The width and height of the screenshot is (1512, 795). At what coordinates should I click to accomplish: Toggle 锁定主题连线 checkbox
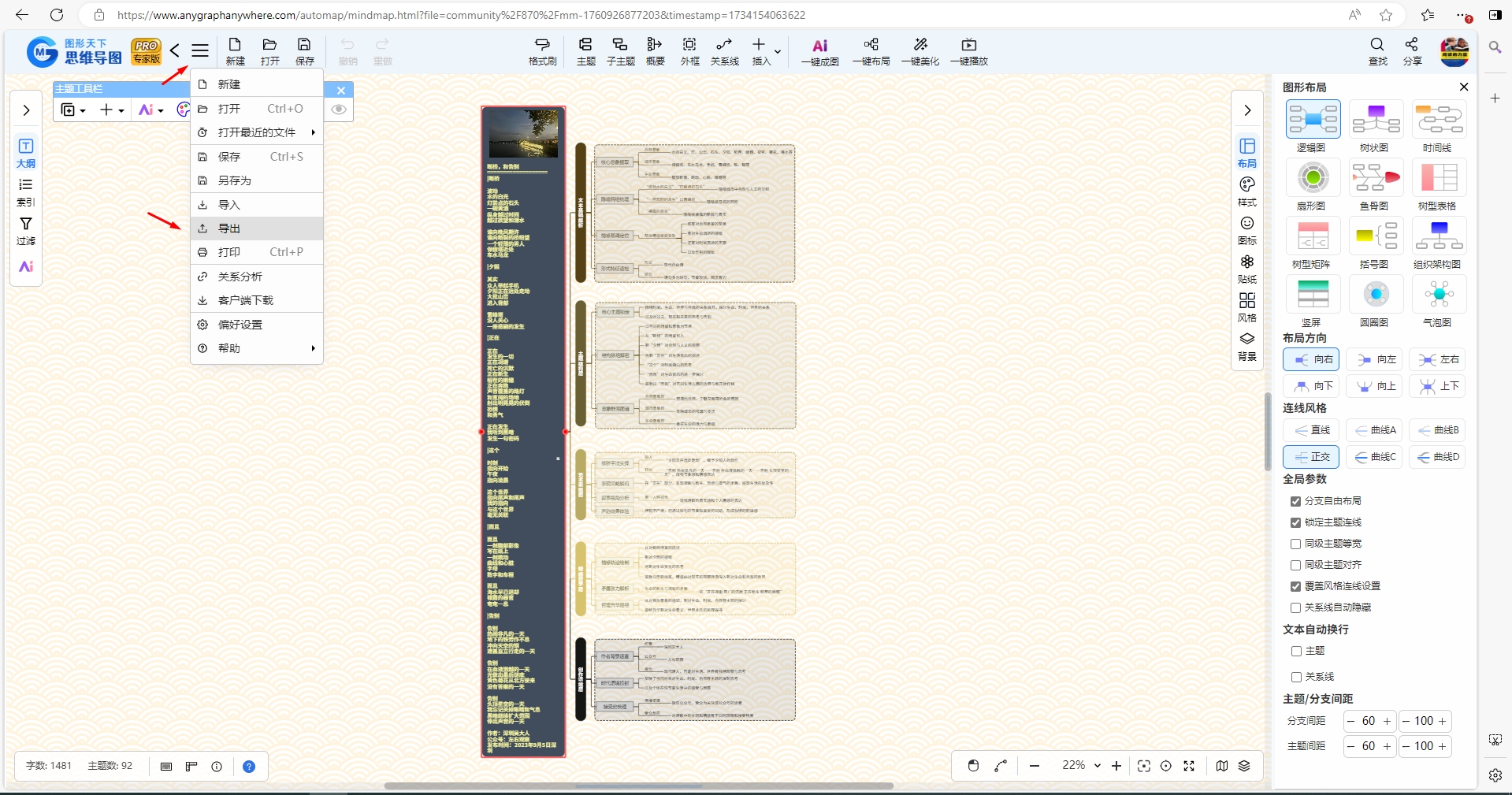(x=1295, y=522)
